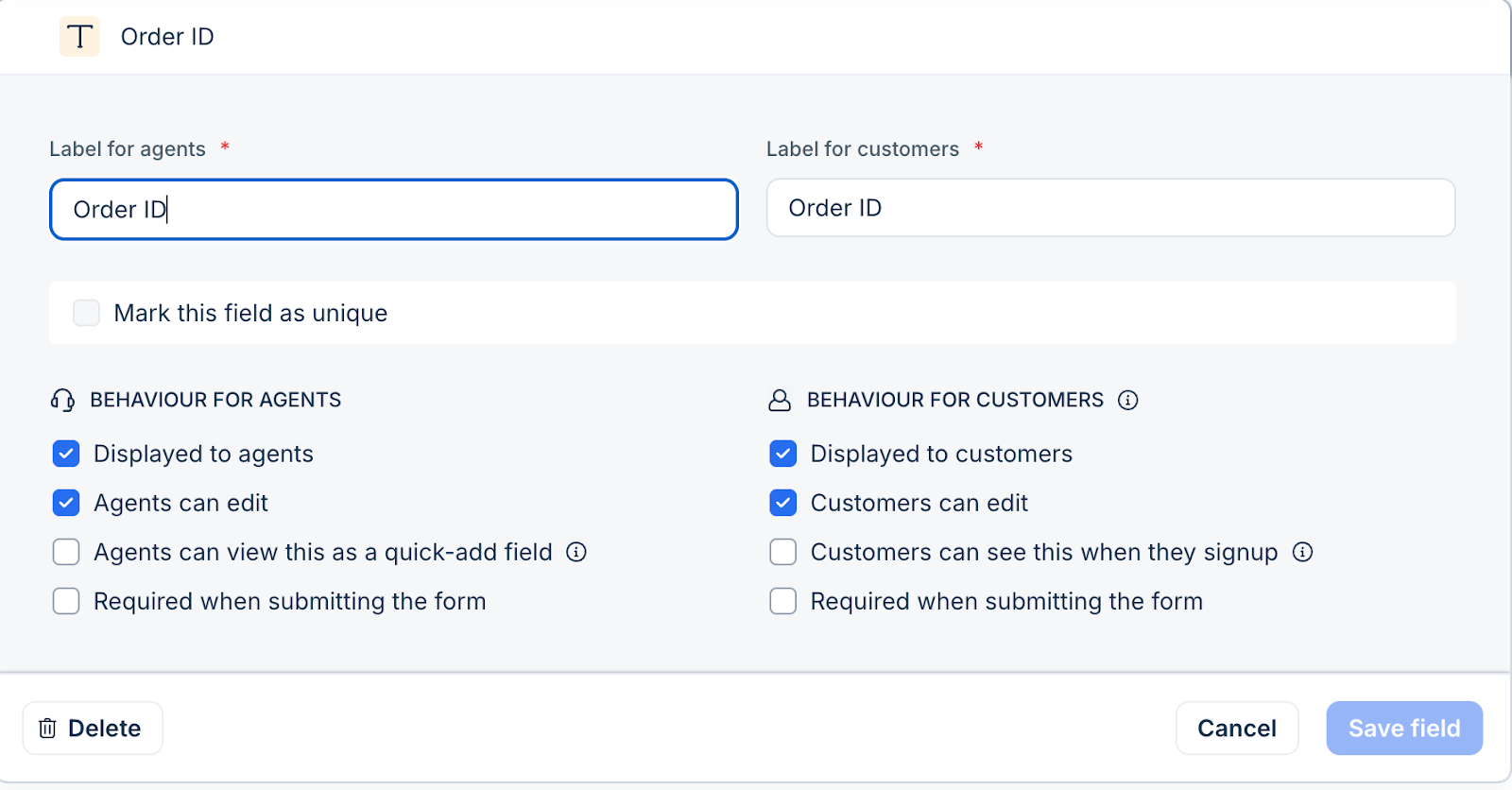Click info icon next to signup option
Image resolution: width=1512 pixels, height=790 pixels.
click(x=1302, y=552)
